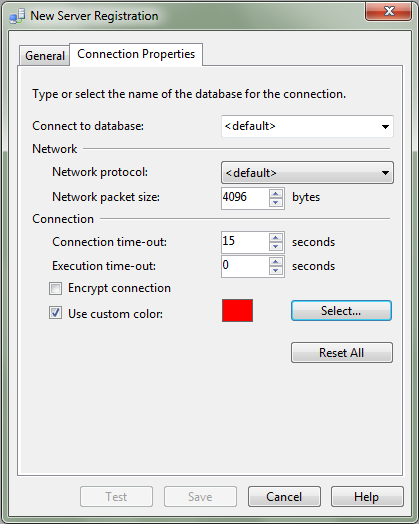Screen dimensions: 419x524
Task: Click the Reset All button
Action: 341,352
